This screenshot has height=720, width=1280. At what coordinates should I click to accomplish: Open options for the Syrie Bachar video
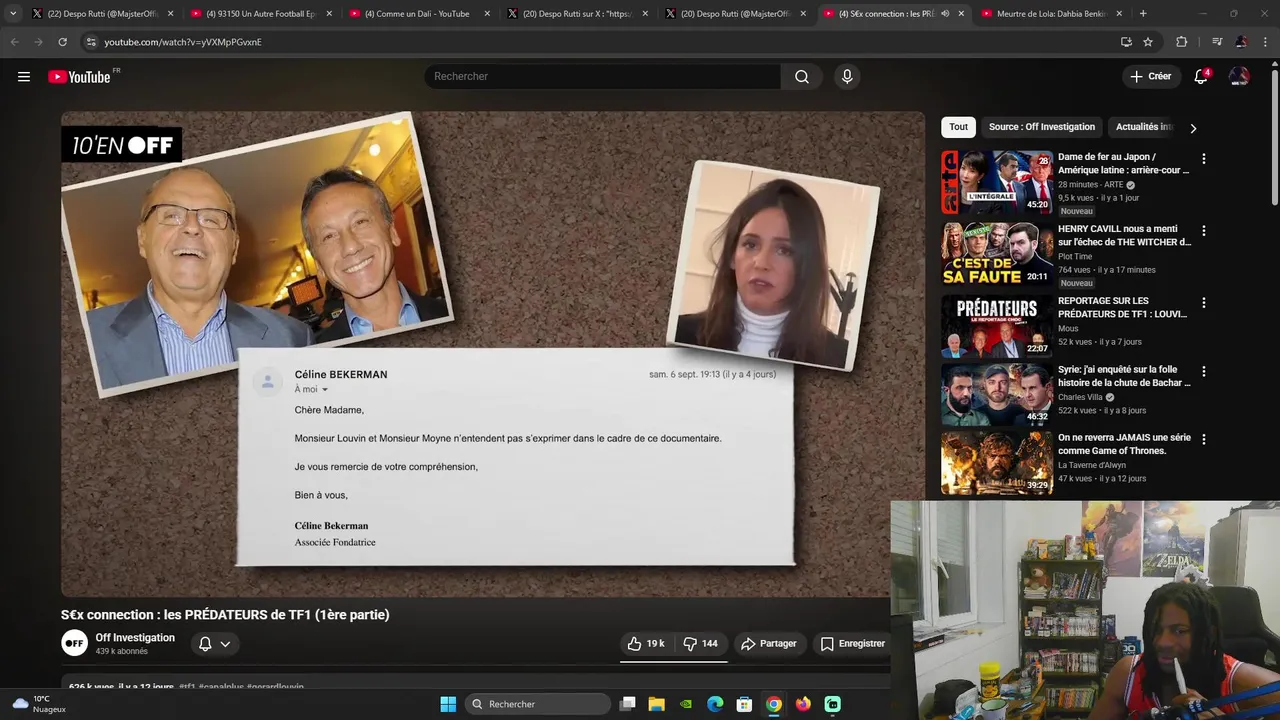coord(1203,371)
